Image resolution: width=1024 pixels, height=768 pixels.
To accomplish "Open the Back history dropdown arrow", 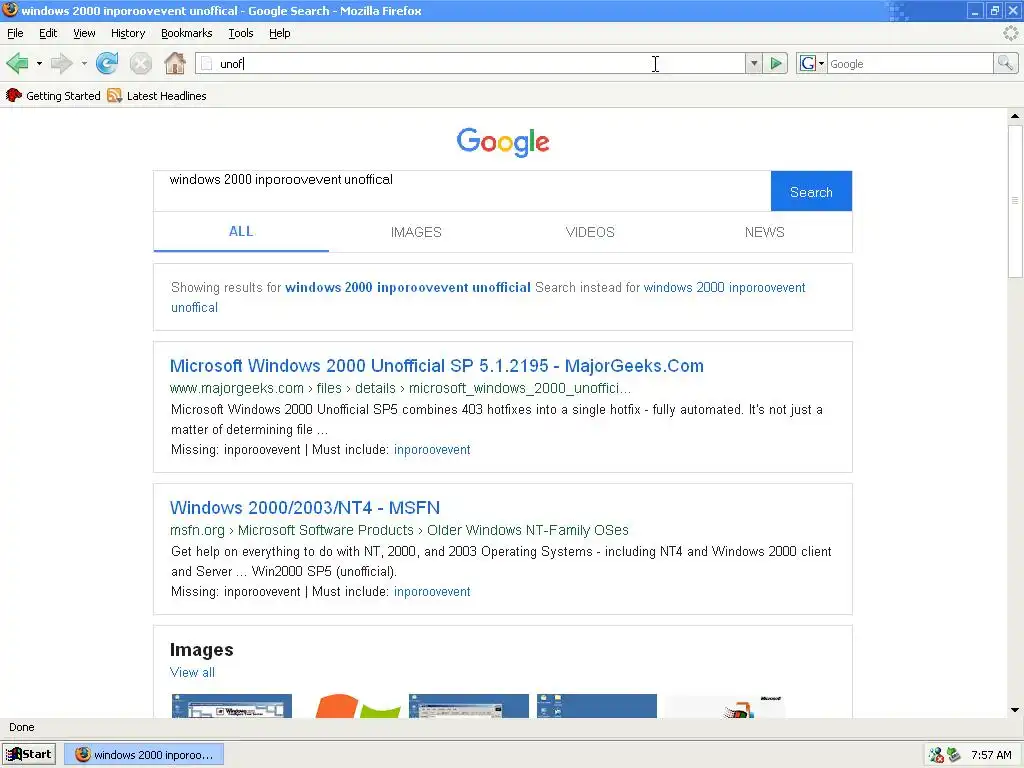I will [39, 63].
